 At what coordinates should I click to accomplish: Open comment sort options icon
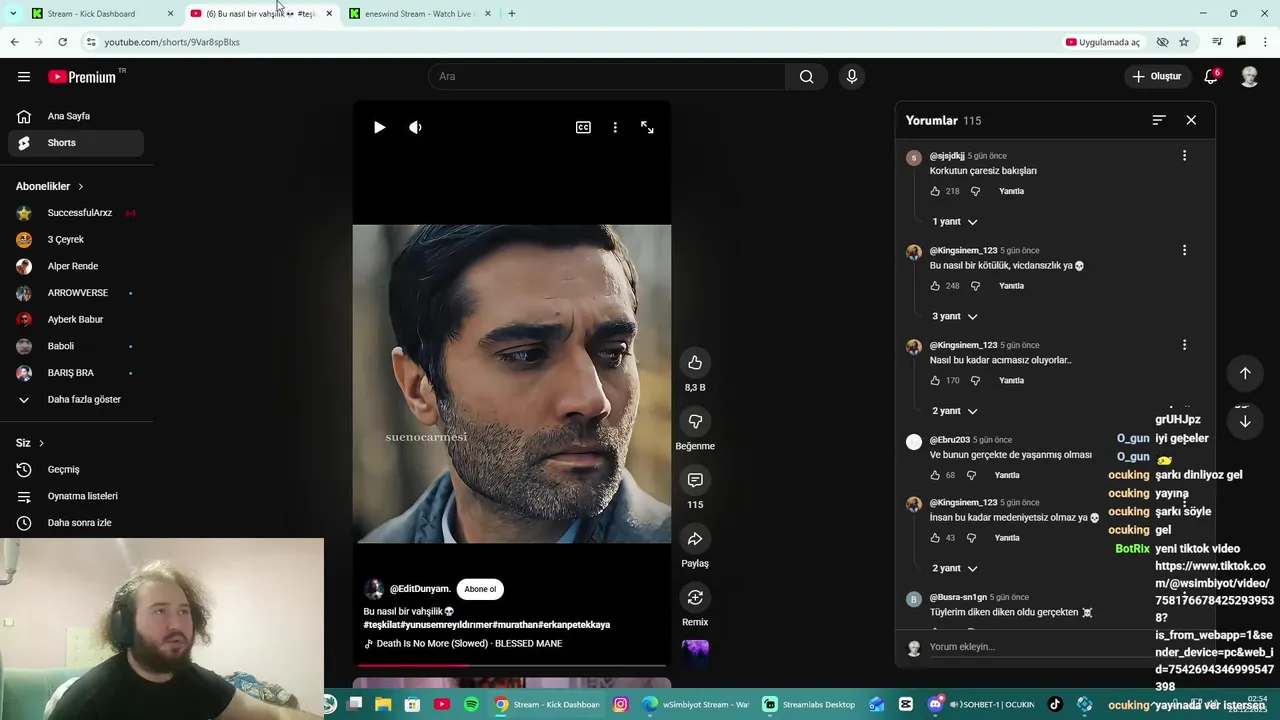pos(1159,120)
